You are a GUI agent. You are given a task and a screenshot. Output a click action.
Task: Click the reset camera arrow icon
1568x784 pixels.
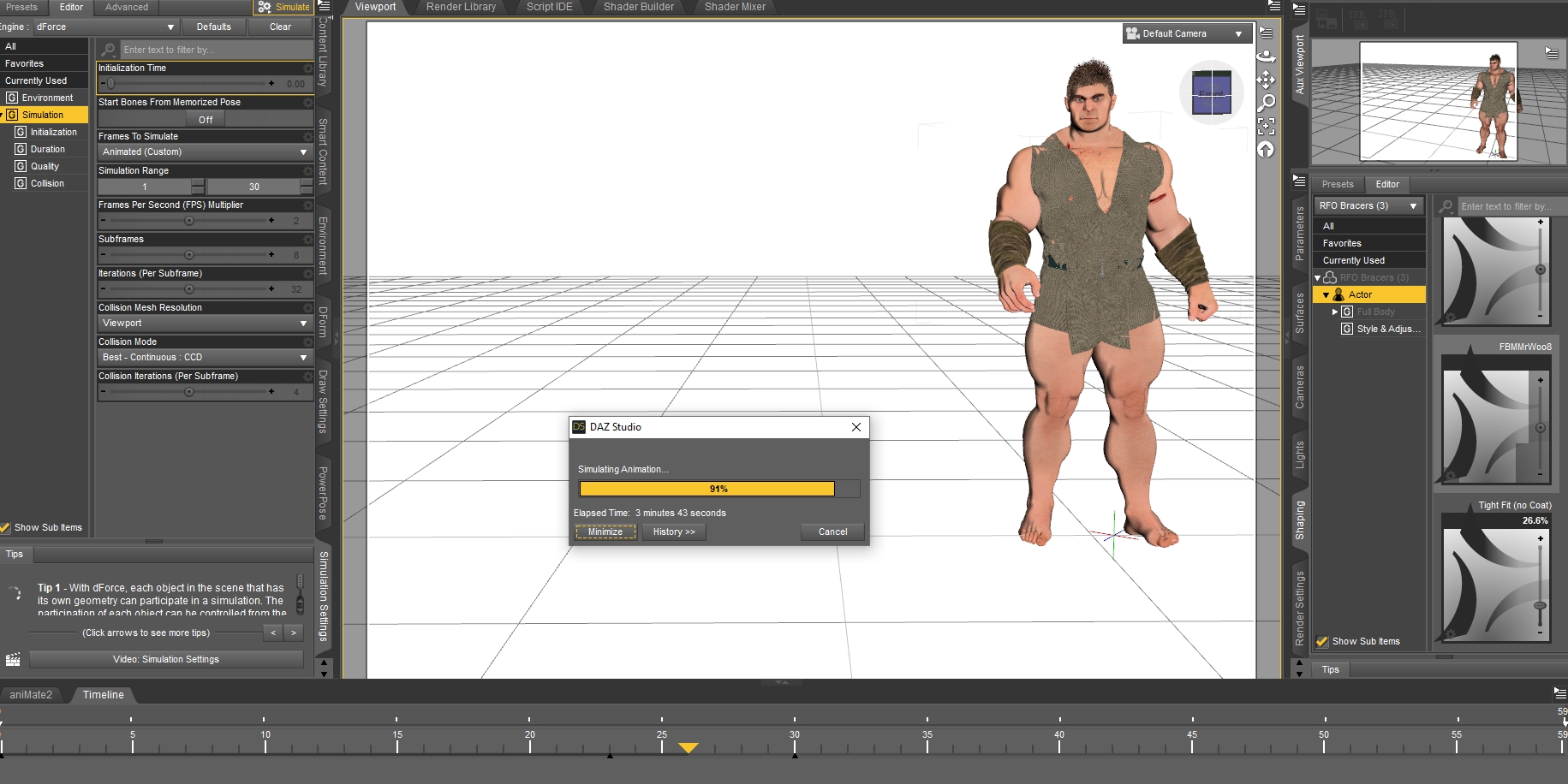[1266, 150]
